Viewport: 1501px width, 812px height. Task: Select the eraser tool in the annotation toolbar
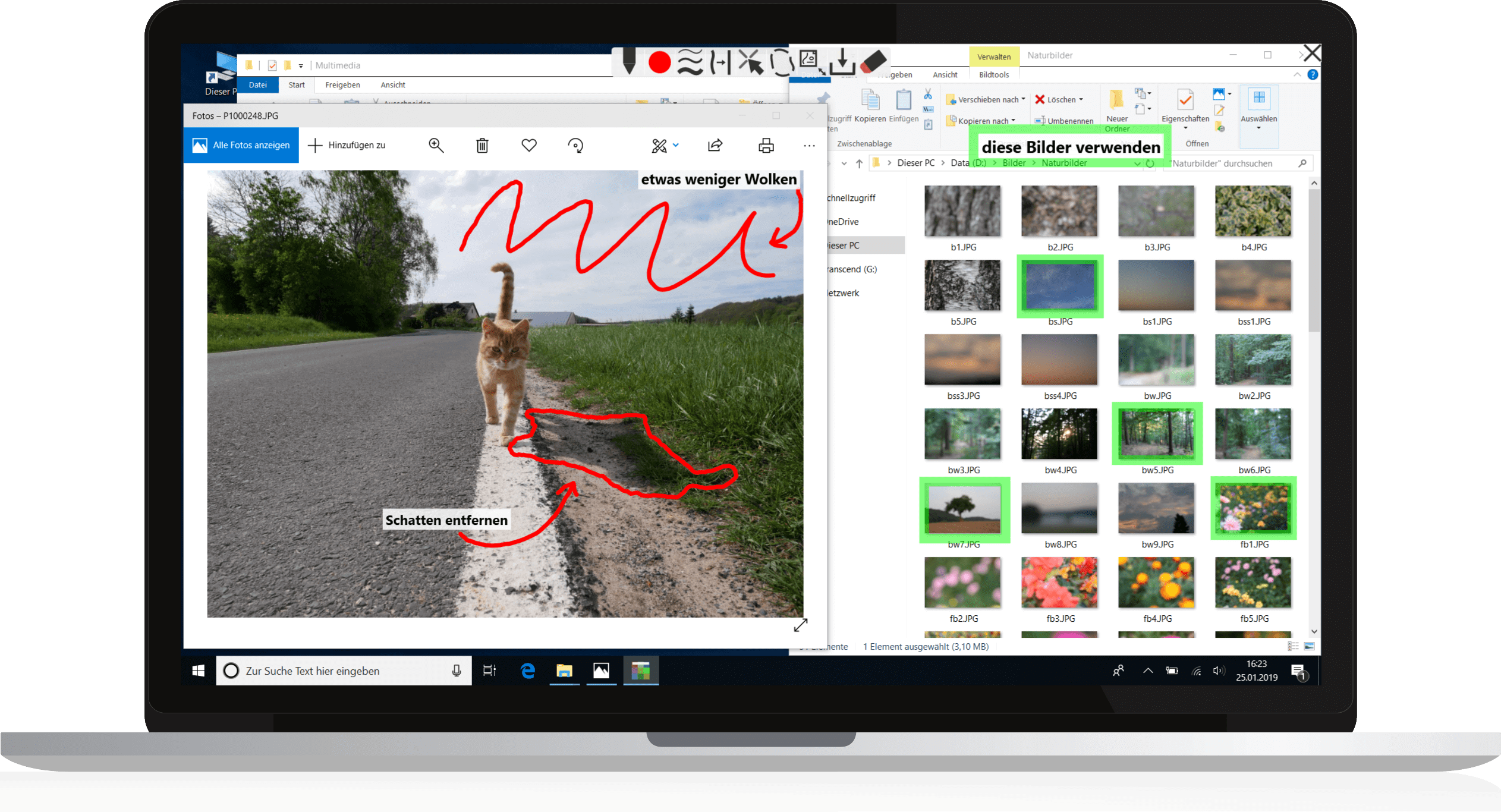click(x=873, y=62)
